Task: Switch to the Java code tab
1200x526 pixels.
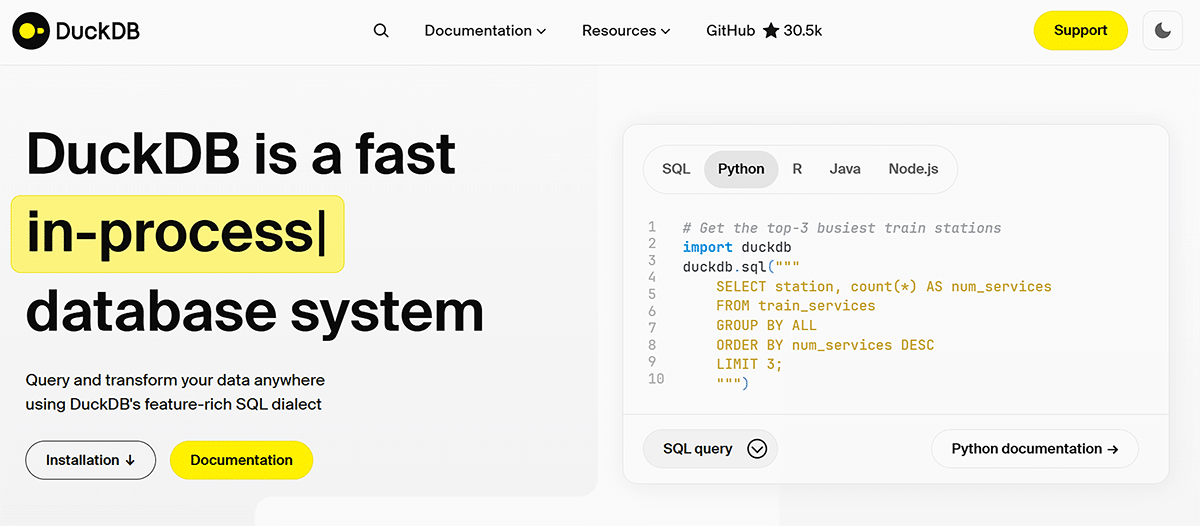Action: coord(845,169)
